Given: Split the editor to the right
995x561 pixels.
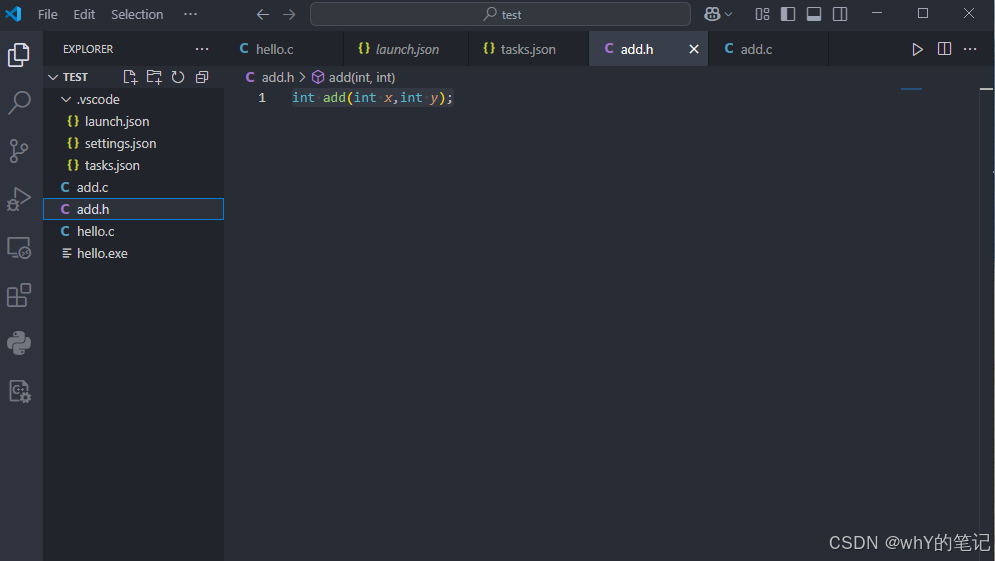Looking at the screenshot, I should 944,49.
